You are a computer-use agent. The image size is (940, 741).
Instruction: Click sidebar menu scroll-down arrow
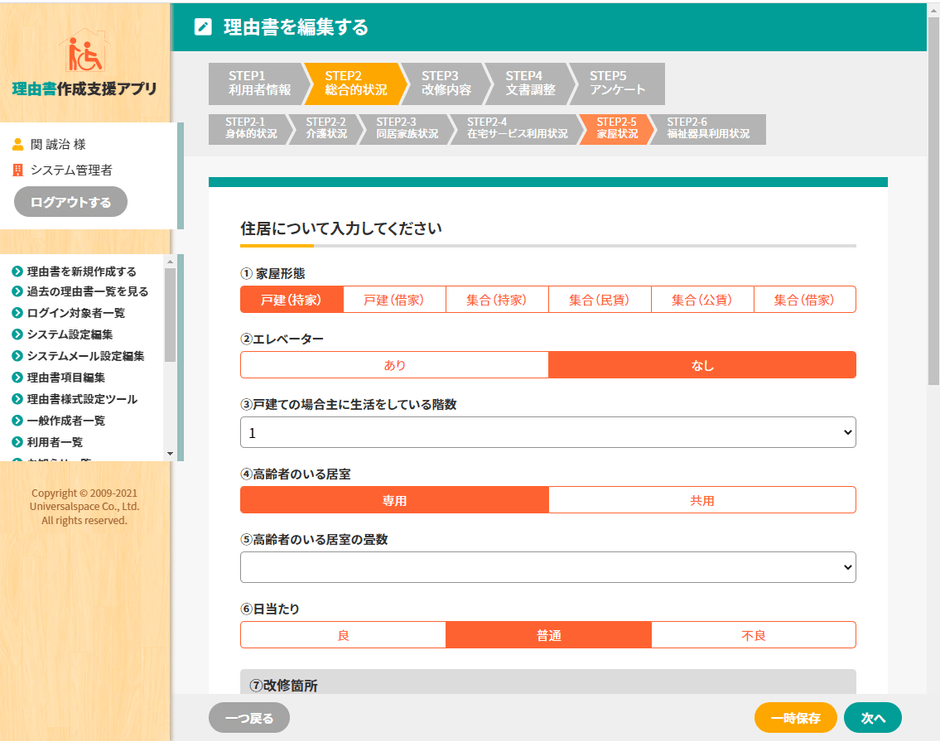[169, 454]
